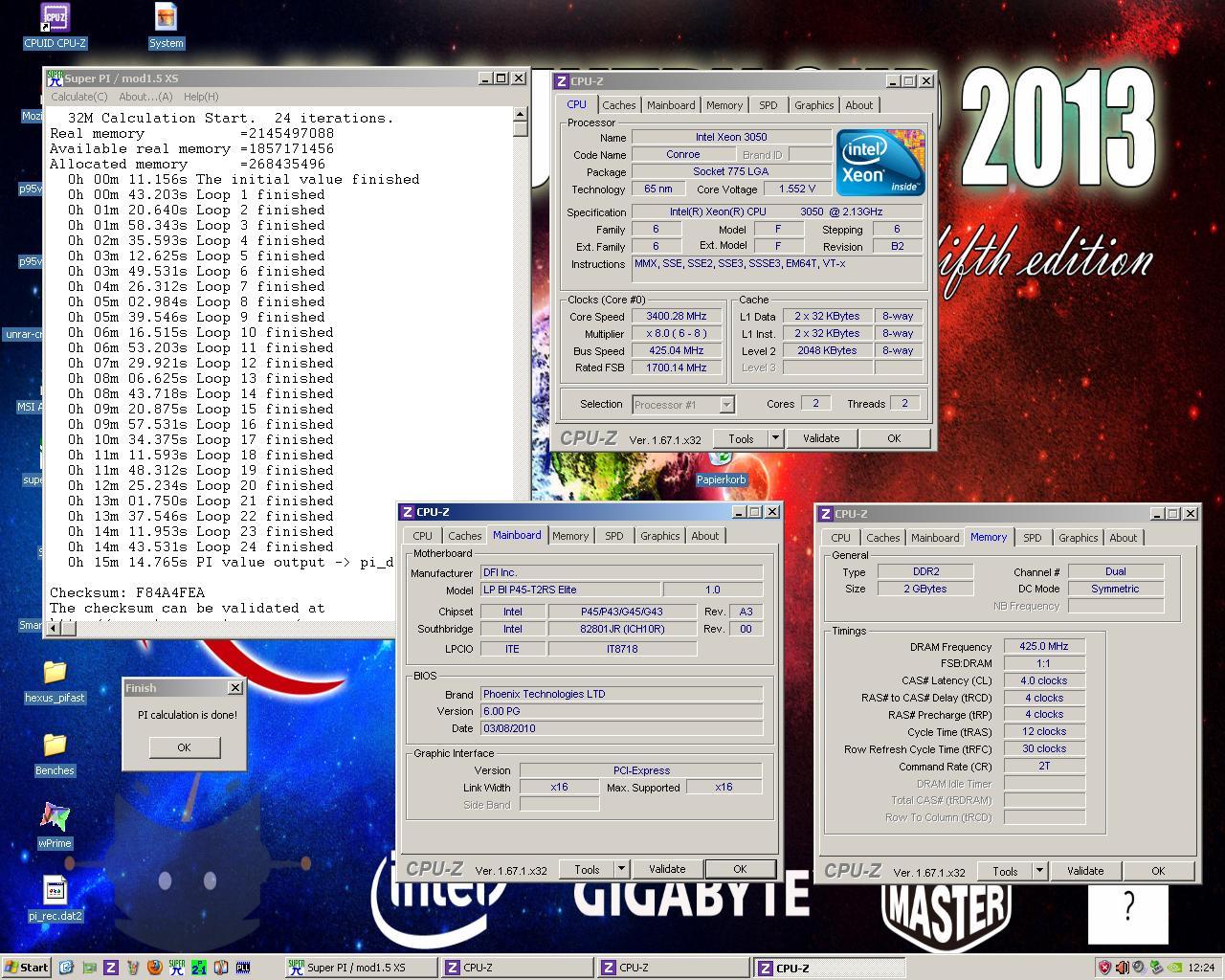Click the green 2-1 quick launch icon

click(199, 968)
